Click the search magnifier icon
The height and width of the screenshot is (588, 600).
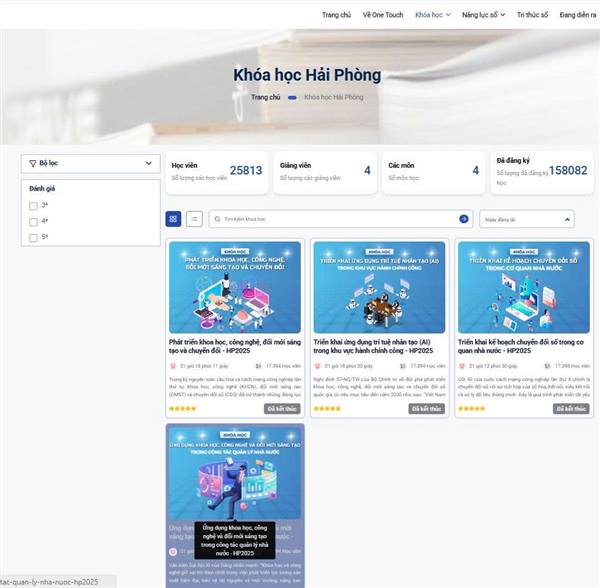[x=217, y=219]
